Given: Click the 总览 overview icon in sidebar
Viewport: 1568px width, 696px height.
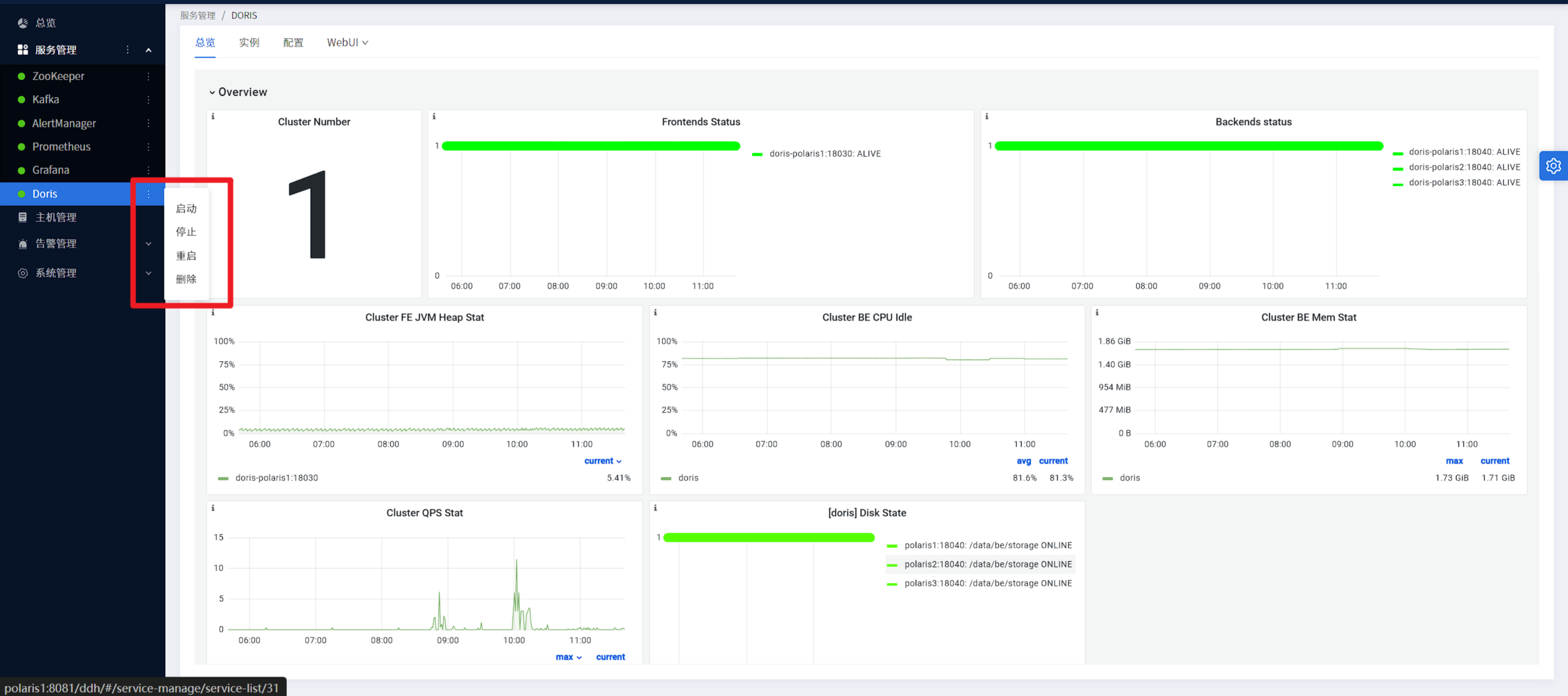Looking at the screenshot, I should tap(22, 22).
